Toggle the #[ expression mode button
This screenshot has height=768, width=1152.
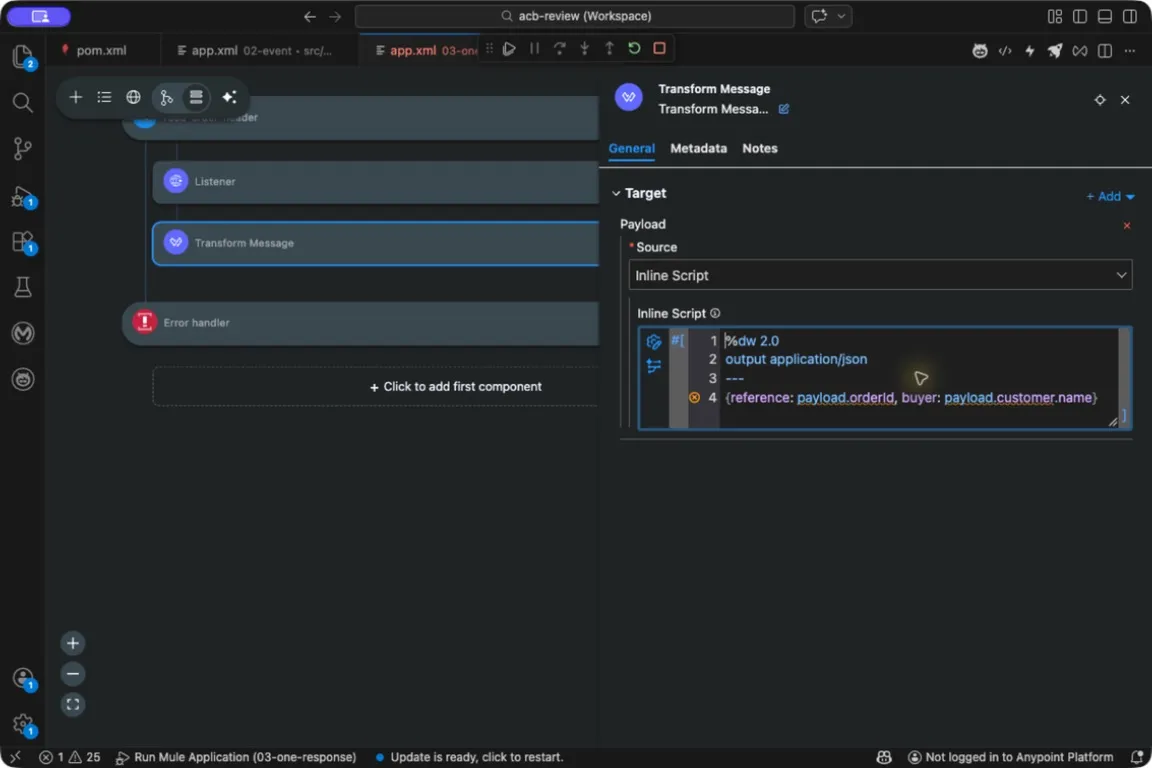677,340
